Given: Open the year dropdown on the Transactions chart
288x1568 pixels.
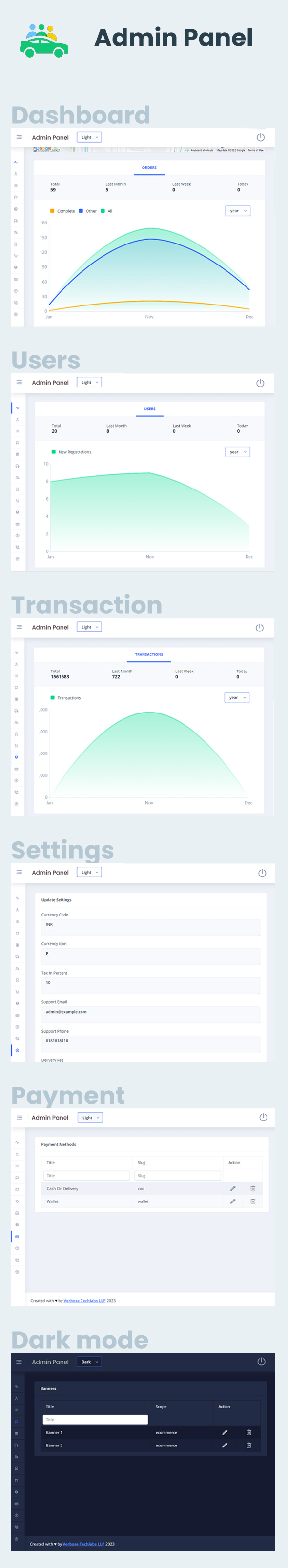Looking at the screenshot, I should pos(237,697).
